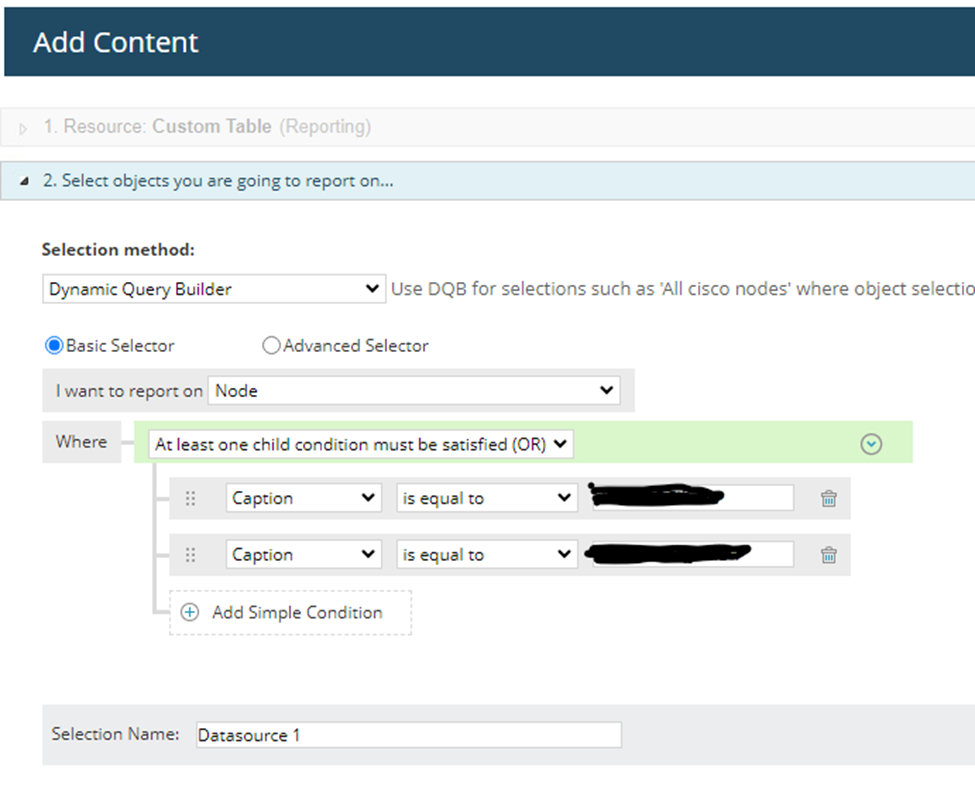Collapse step 2 Select objects section
The width and height of the screenshot is (975, 809).
pyautogui.click(x=24, y=181)
